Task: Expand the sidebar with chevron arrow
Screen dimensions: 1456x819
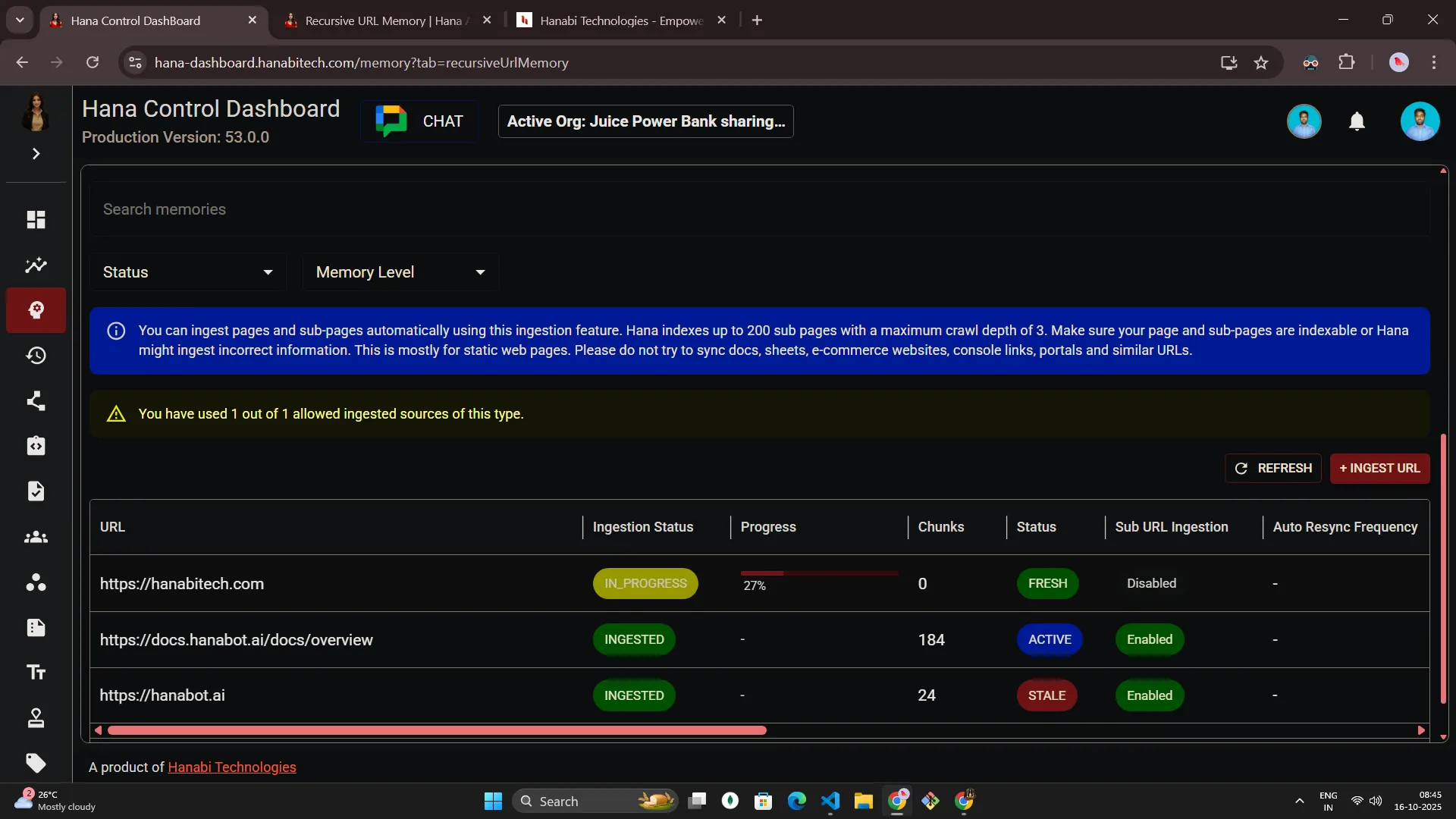Action: 36,154
